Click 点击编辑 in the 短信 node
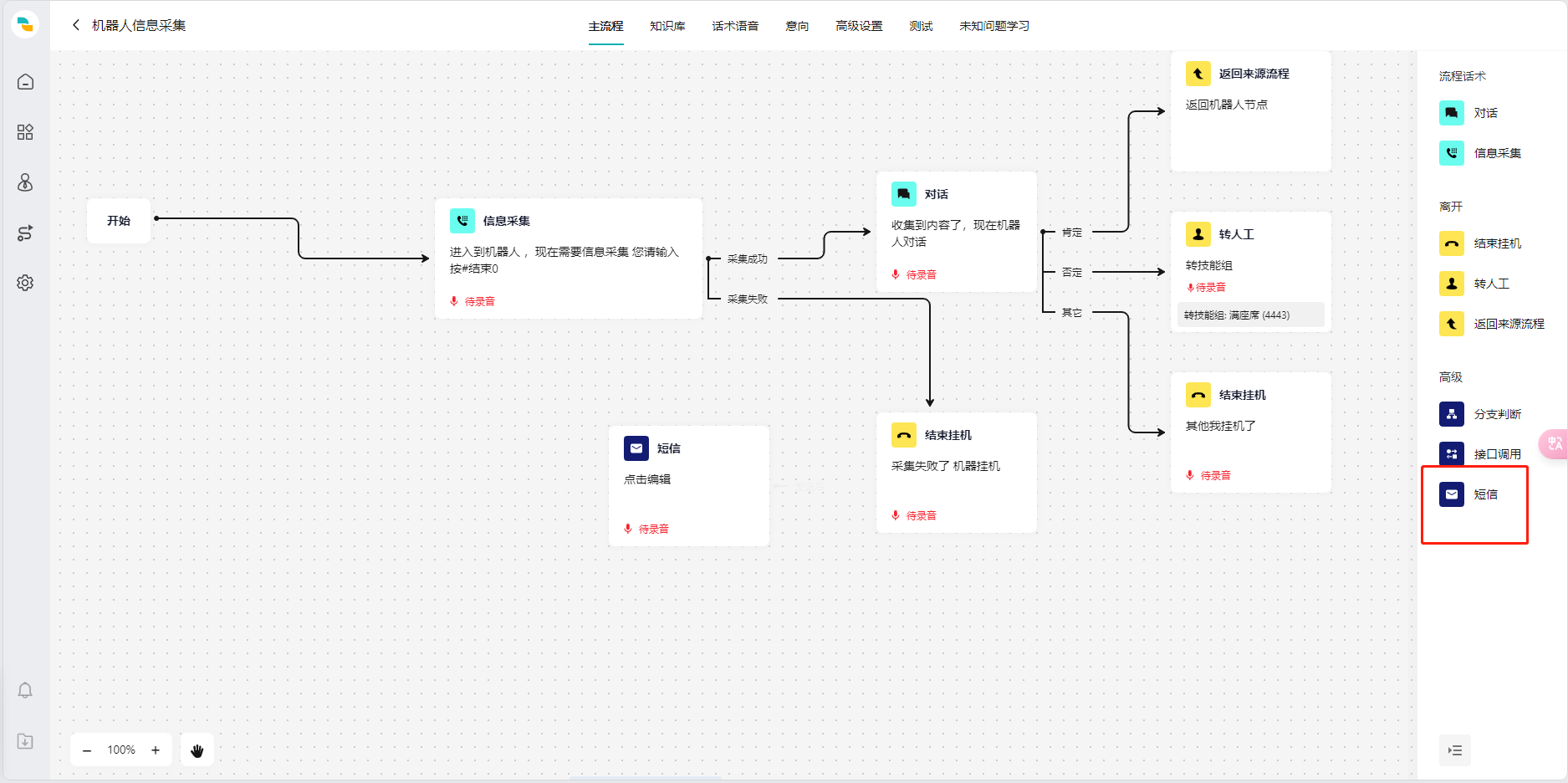Viewport: 1568px width, 783px height. tap(647, 479)
